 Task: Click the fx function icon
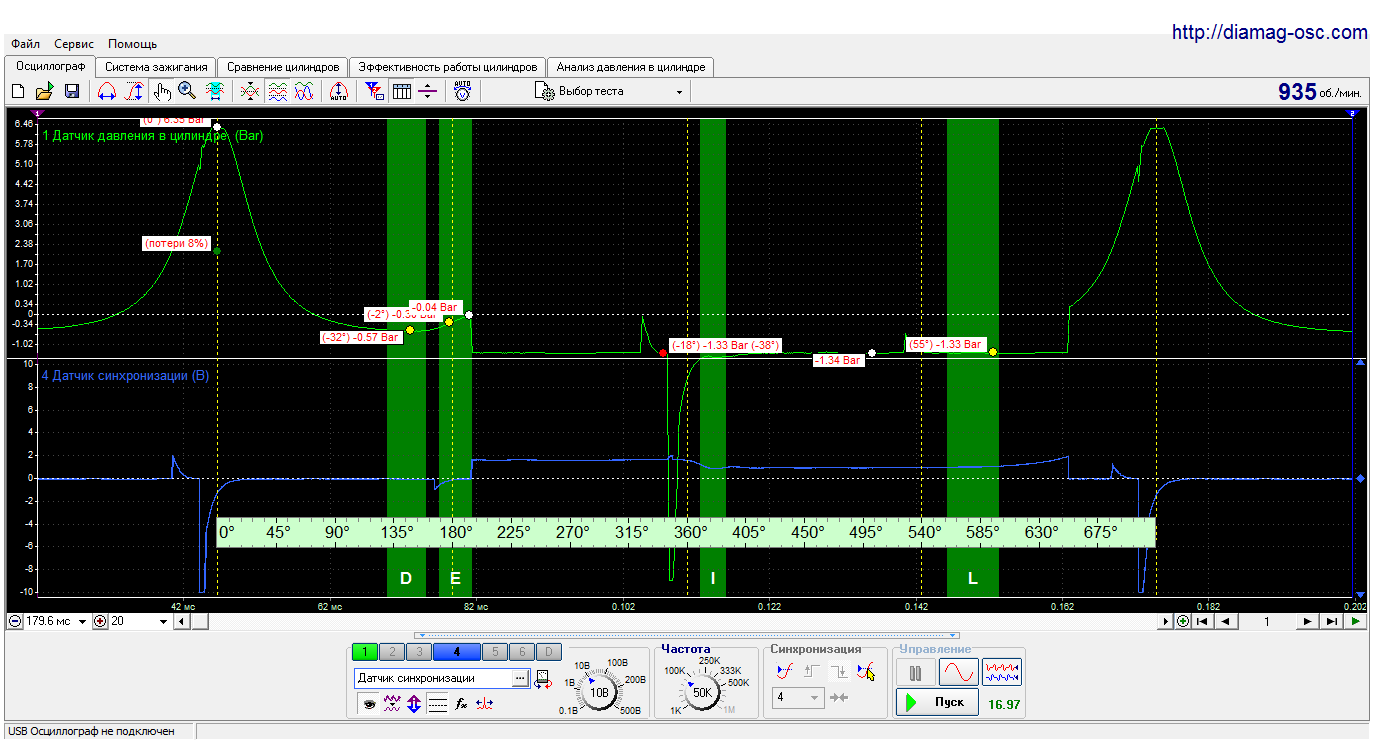pos(461,704)
